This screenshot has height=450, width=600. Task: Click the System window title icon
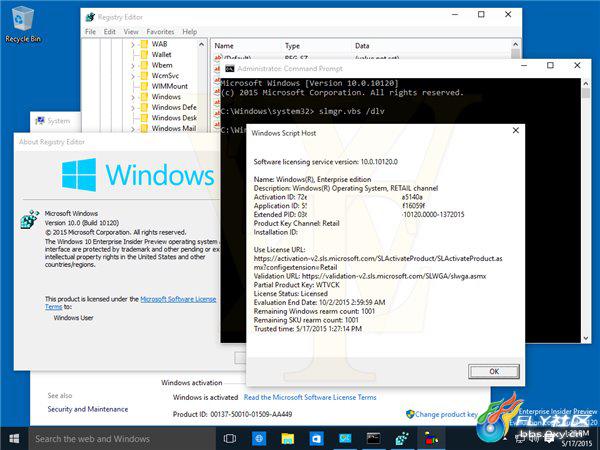(x=39, y=121)
